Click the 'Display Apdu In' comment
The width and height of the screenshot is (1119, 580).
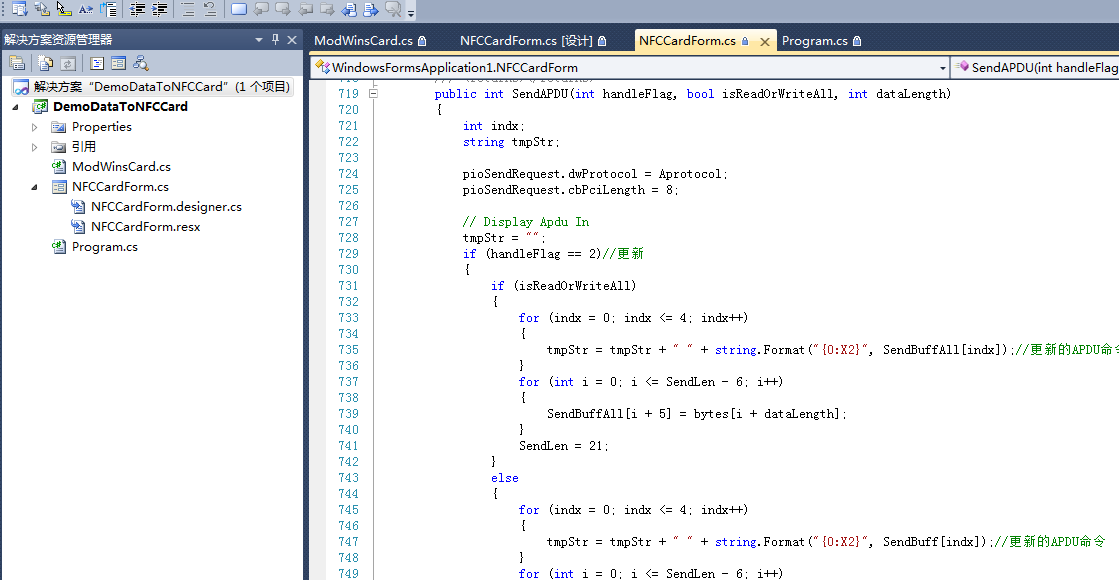(x=526, y=222)
